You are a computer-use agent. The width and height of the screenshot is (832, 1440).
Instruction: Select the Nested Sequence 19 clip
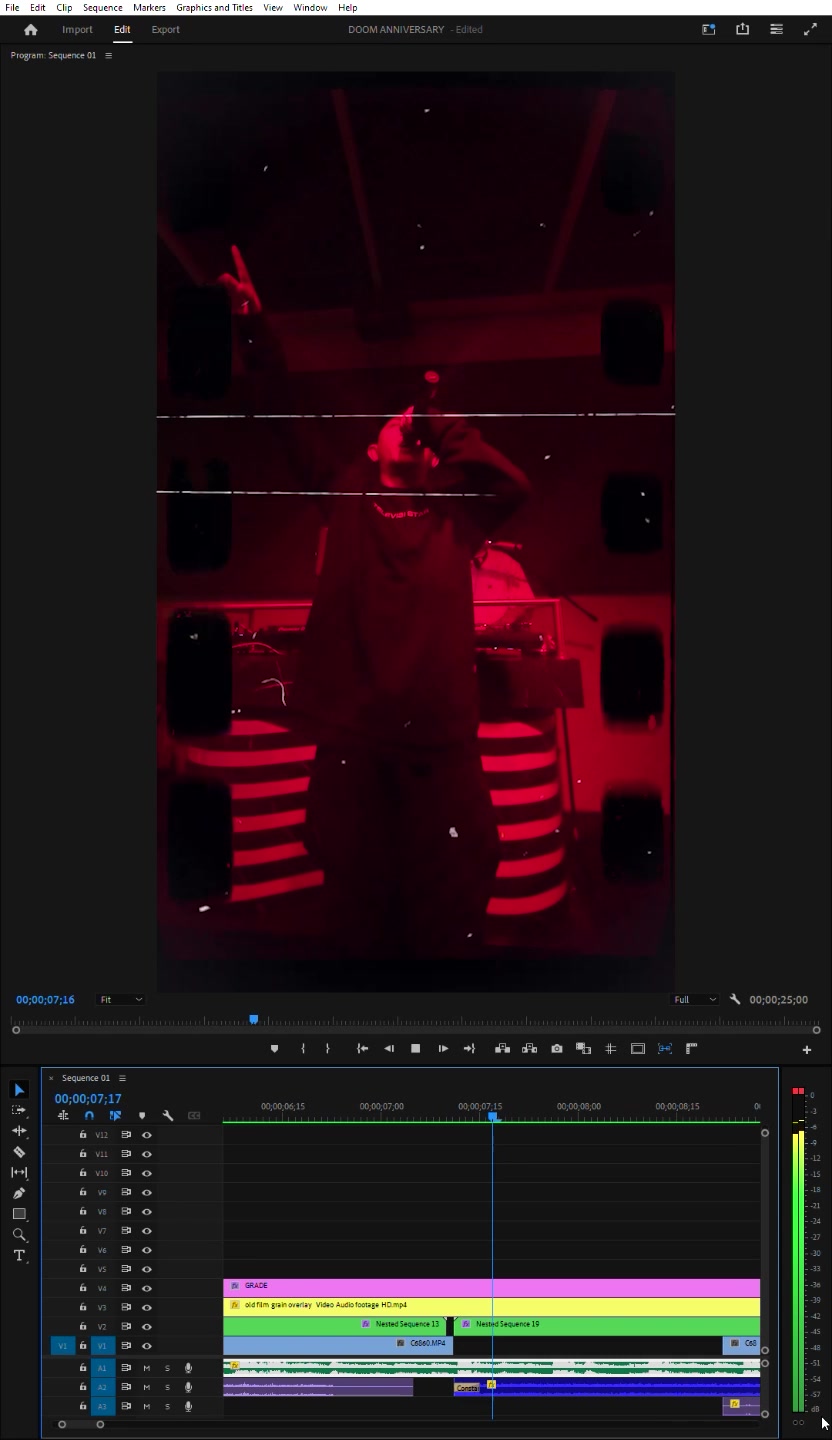[607, 1326]
